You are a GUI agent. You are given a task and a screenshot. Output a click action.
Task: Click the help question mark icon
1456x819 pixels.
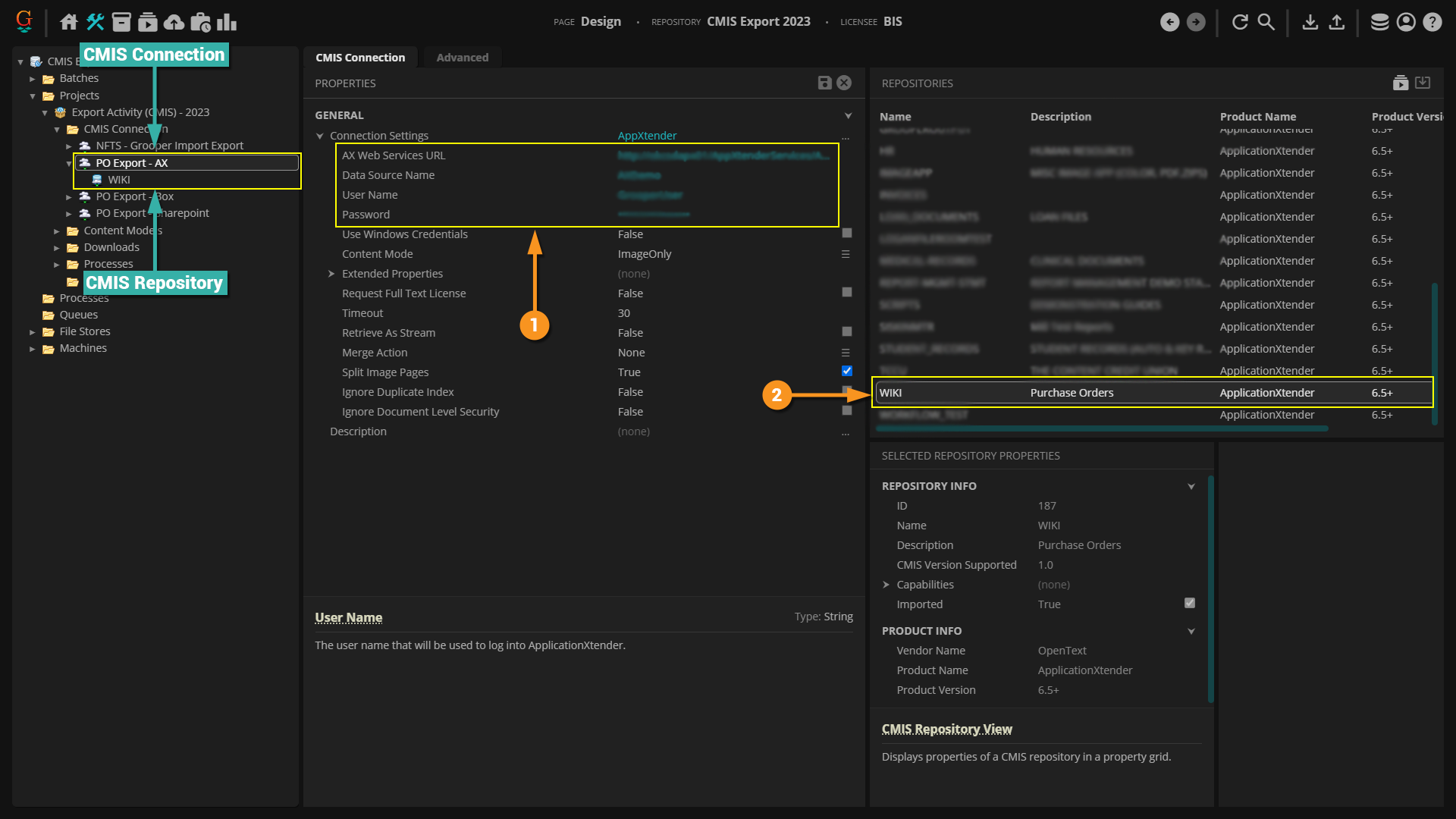point(1432,22)
